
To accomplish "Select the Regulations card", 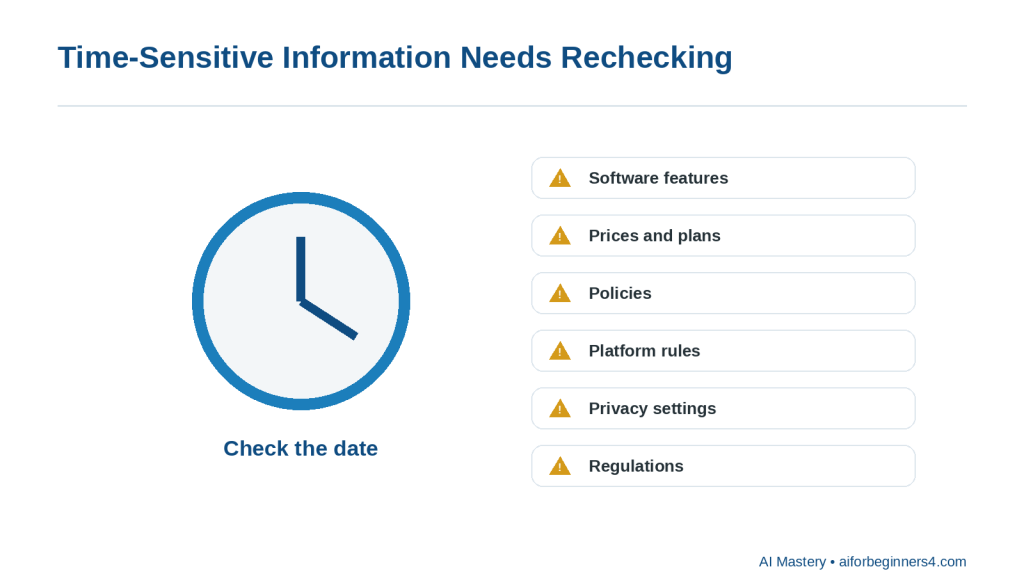I will (x=723, y=466).
